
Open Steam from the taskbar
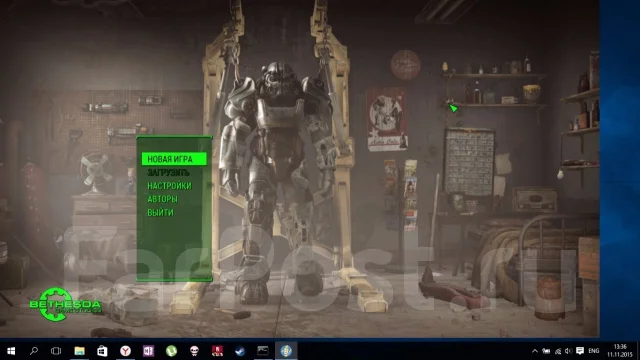click(240, 351)
